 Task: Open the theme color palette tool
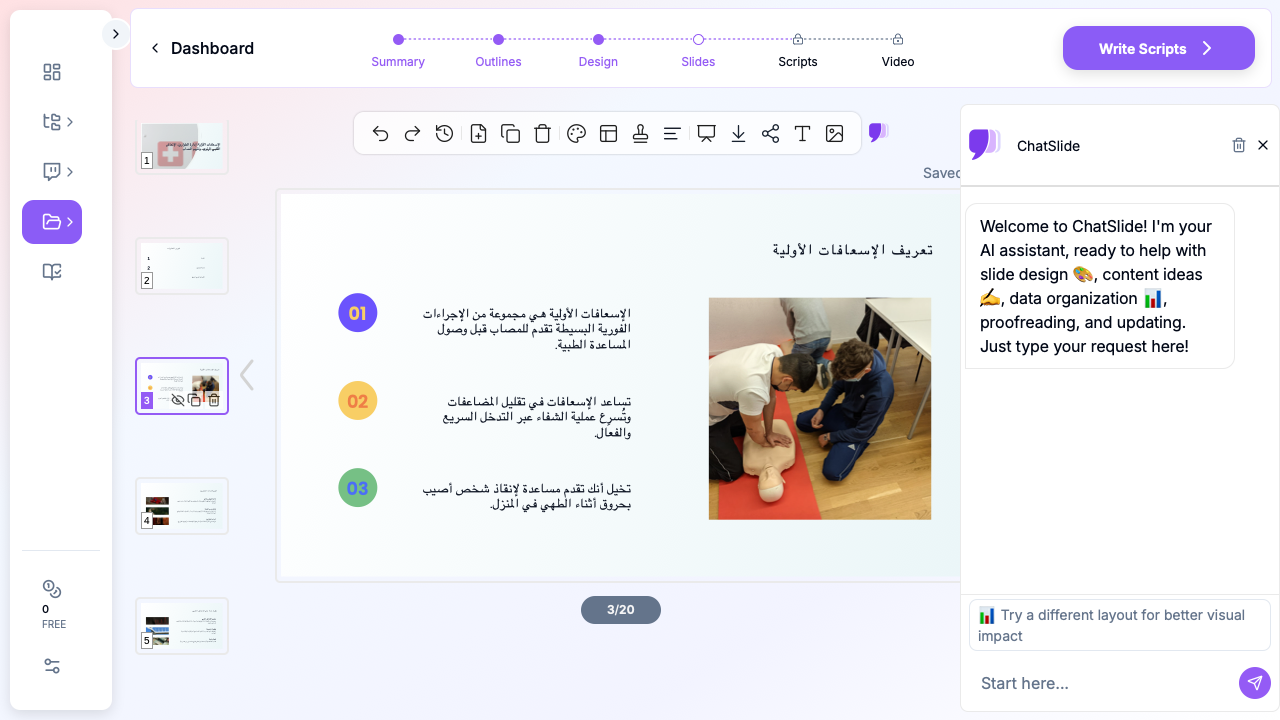[576, 134]
